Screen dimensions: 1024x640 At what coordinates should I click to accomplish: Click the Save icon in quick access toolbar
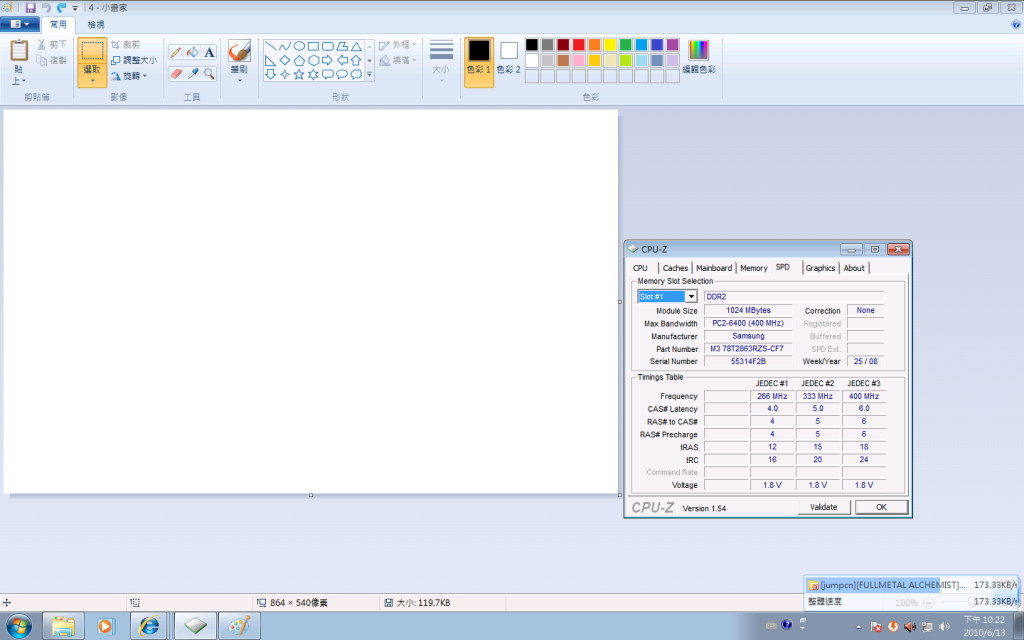pyautogui.click(x=31, y=7)
